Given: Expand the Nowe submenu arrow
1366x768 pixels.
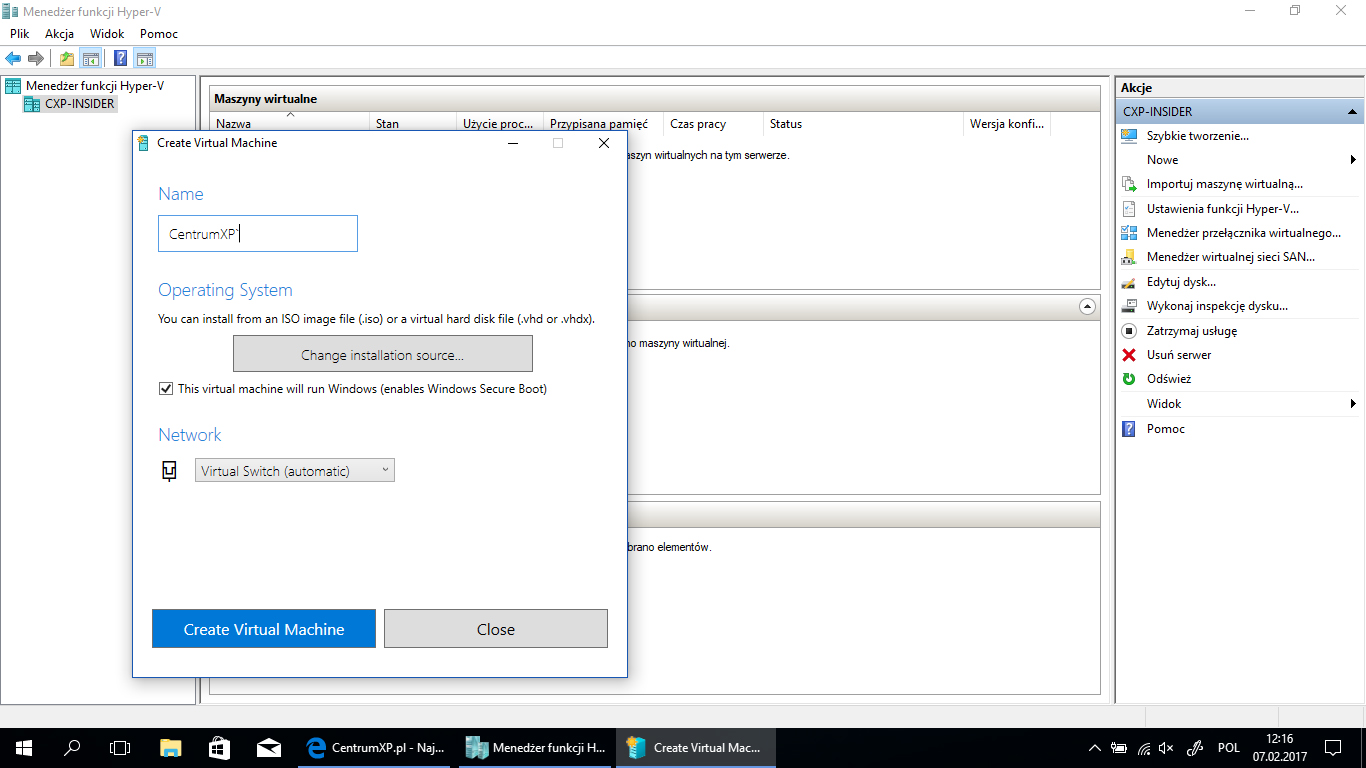Looking at the screenshot, I should tap(1353, 160).
